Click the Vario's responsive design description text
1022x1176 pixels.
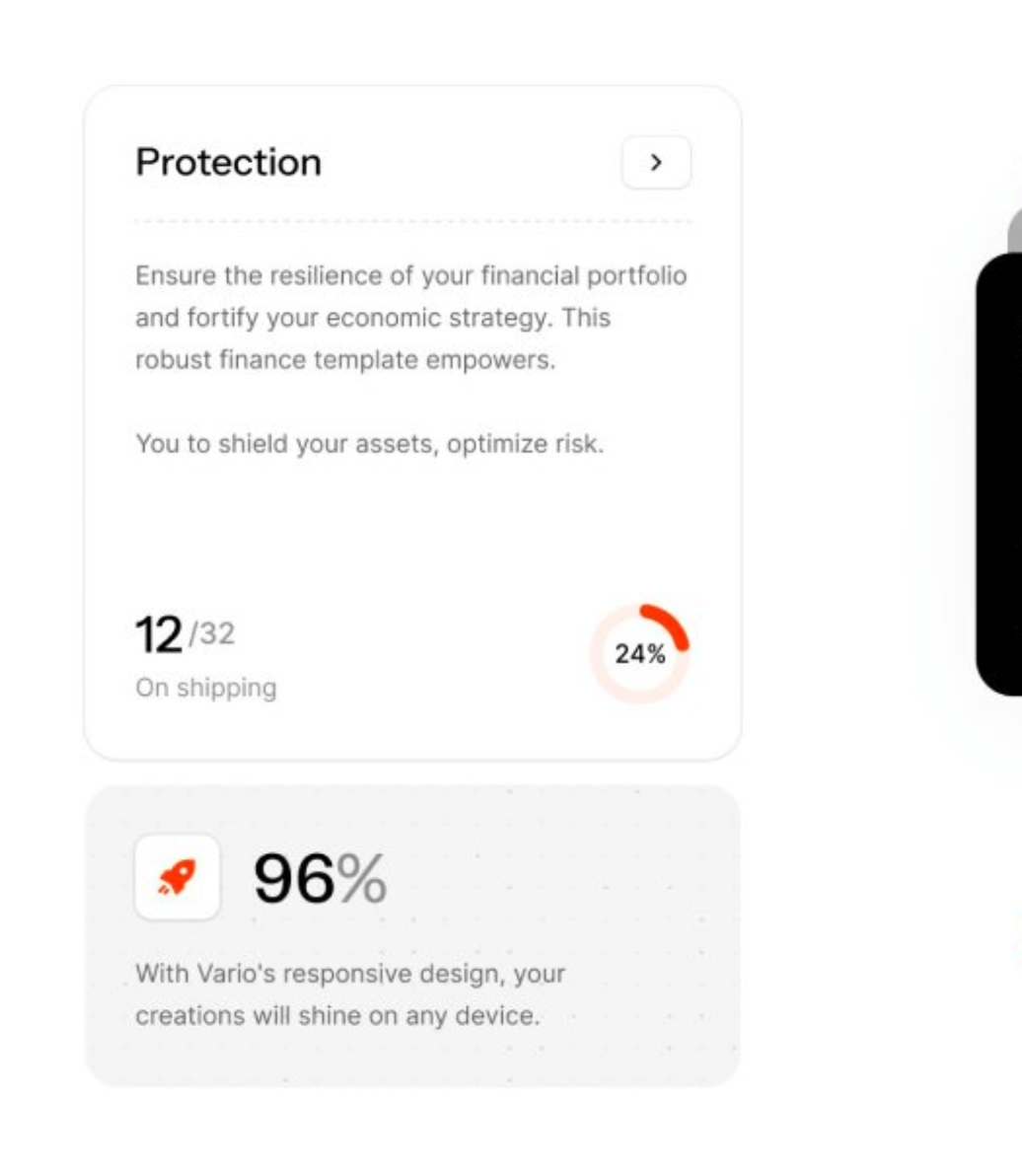(349, 994)
